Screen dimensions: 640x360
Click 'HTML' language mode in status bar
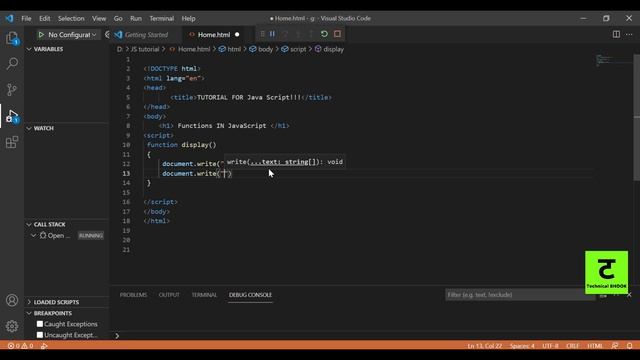click(x=595, y=346)
